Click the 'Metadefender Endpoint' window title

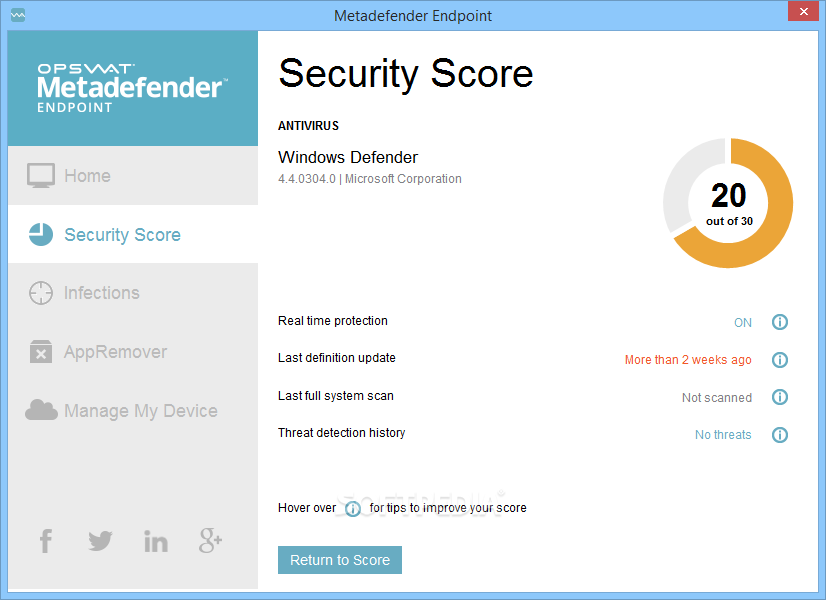(412, 16)
